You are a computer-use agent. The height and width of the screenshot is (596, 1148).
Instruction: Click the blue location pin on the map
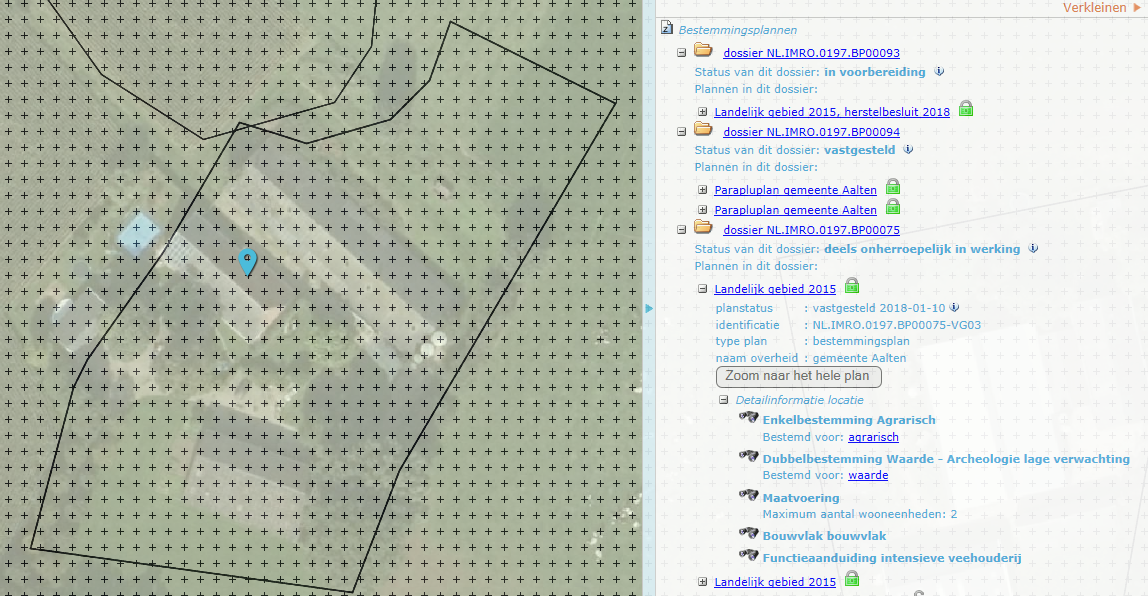pyautogui.click(x=247, y=261)
